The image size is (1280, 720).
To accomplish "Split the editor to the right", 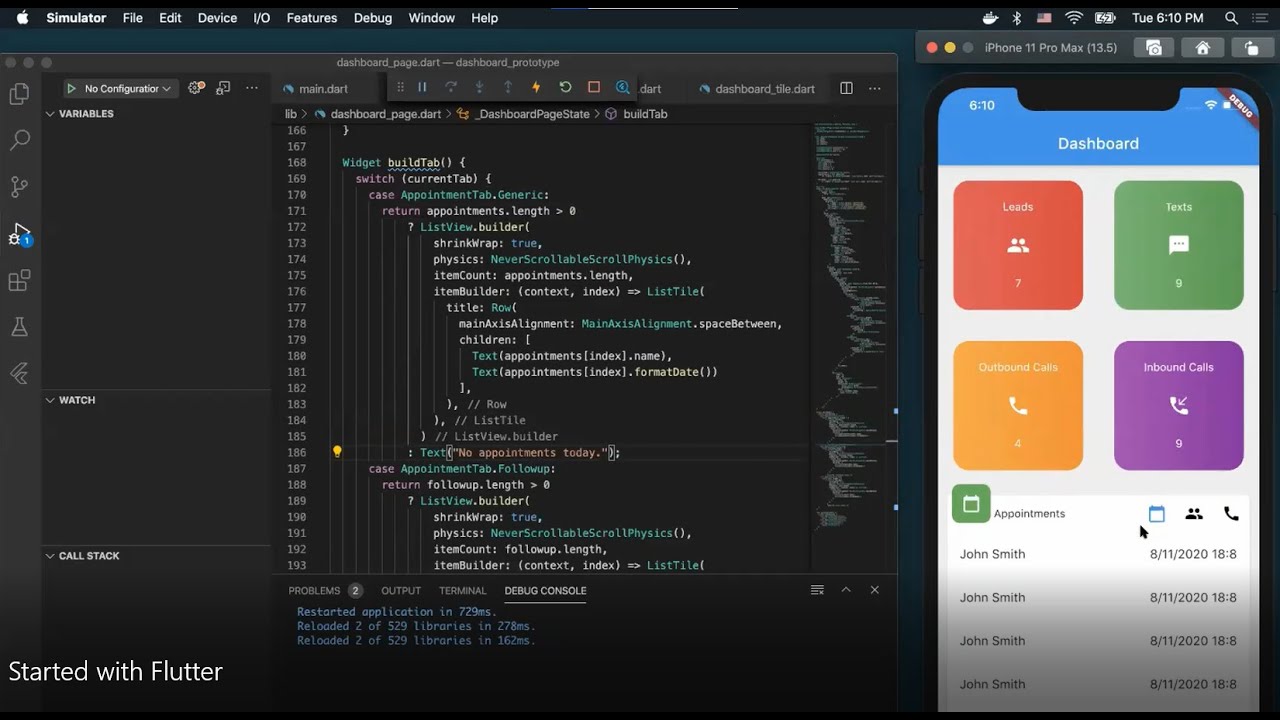I will 846,88.
